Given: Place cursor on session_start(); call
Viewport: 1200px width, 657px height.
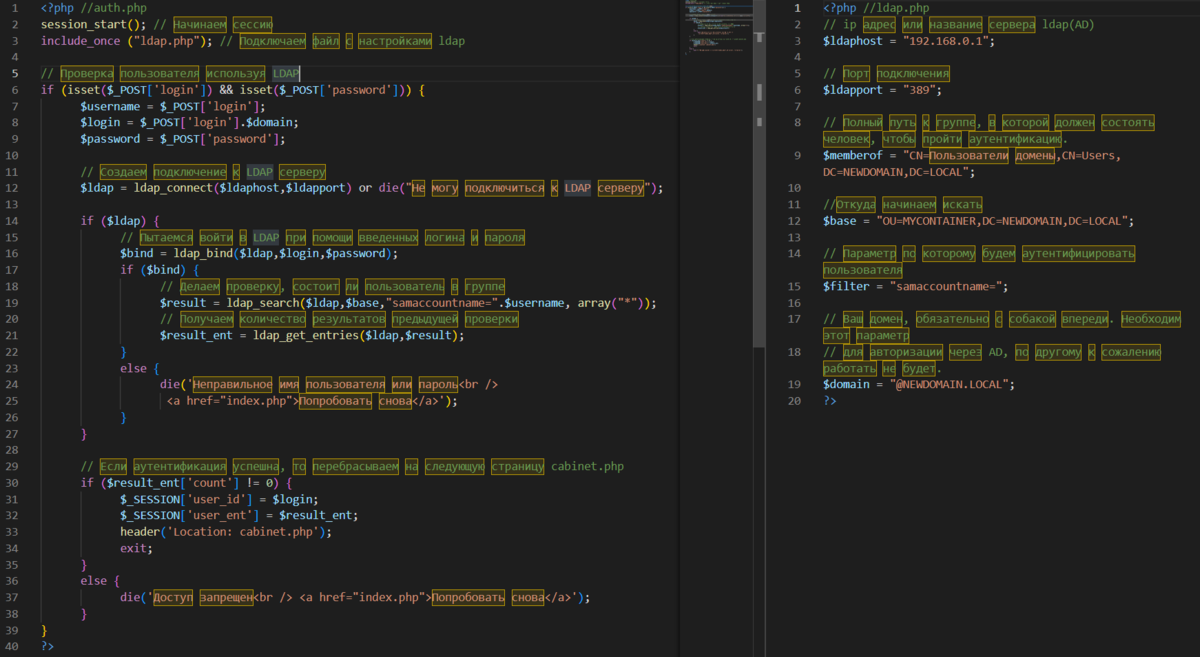Looking at the screenshot, I should coord(94,25).
